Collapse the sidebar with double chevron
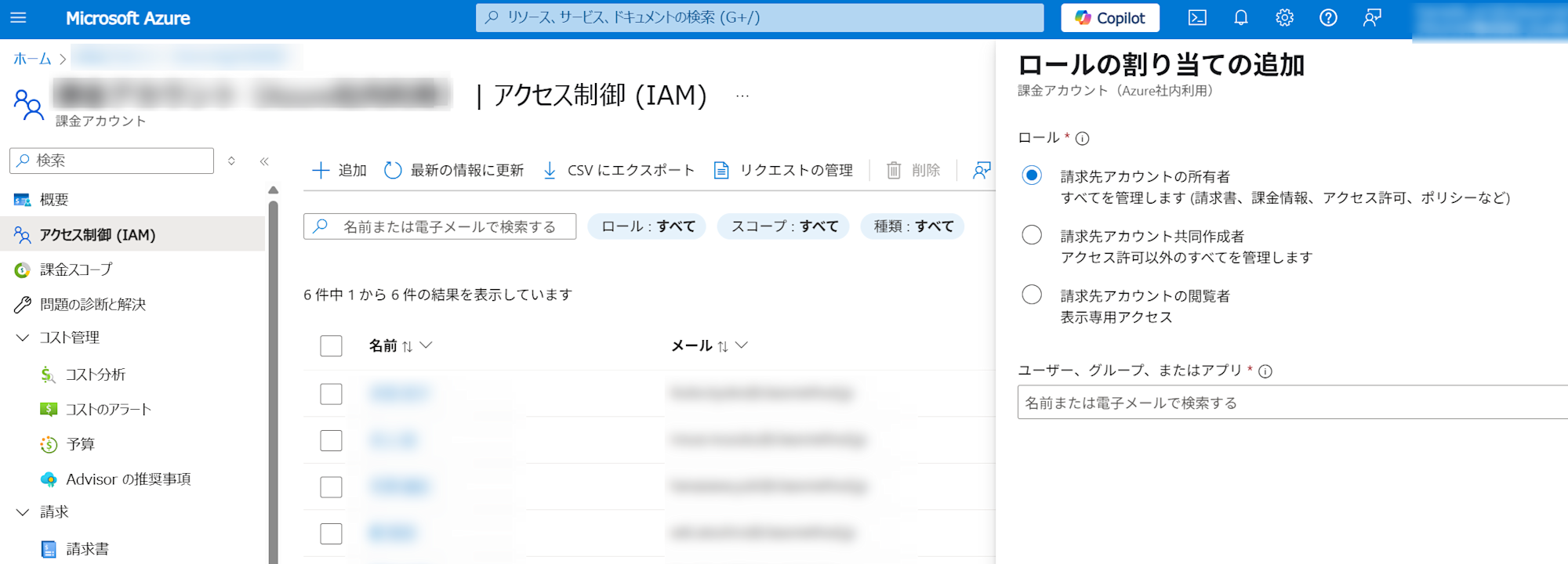This screenshot has height=564, width=1568. coord(264,161)
